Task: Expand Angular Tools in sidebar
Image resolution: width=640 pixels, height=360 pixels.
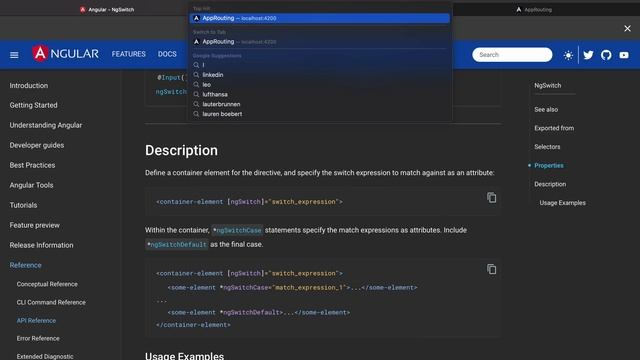Action: coord(31,185)
